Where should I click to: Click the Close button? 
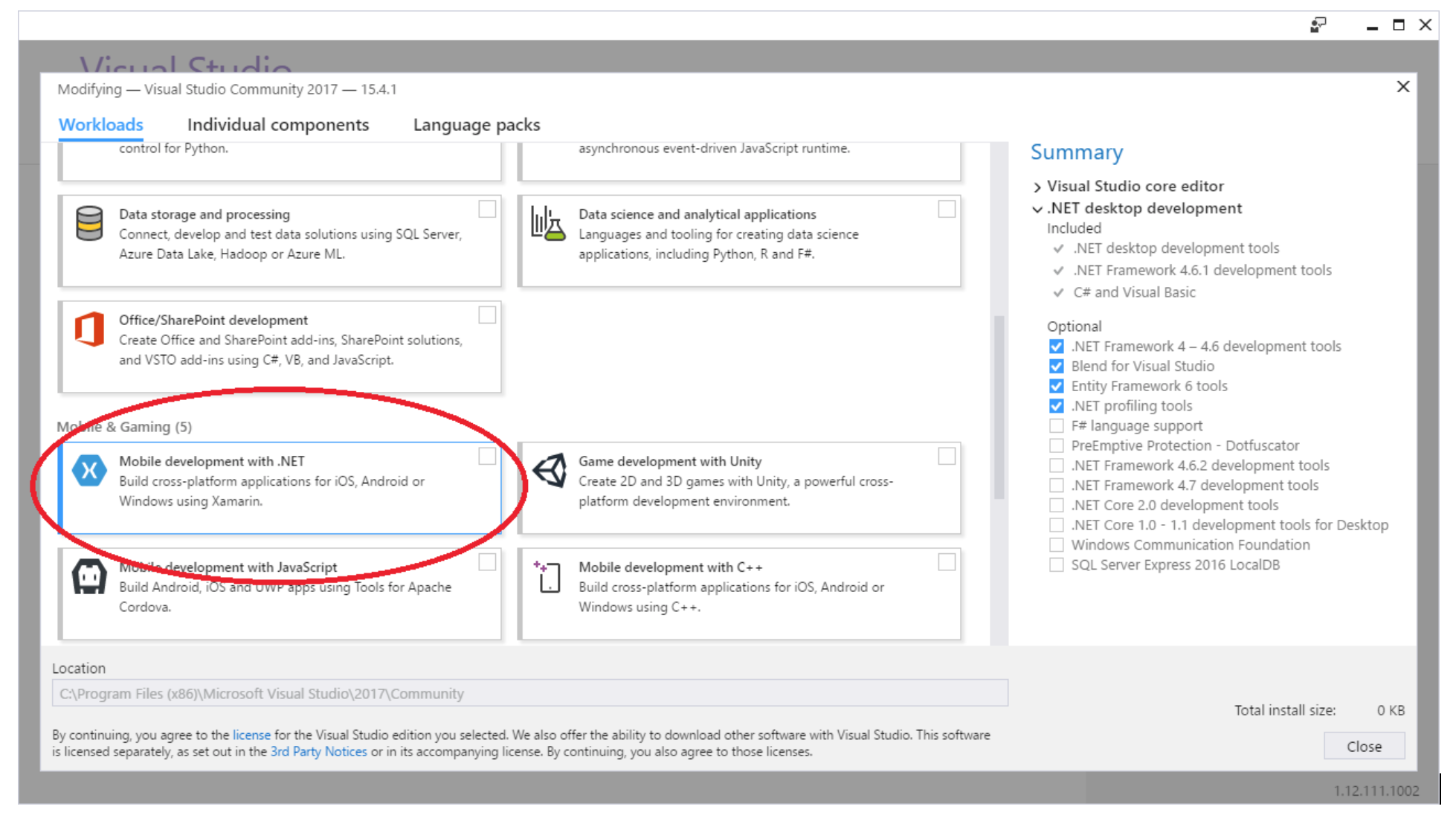tap(1364, 746)
